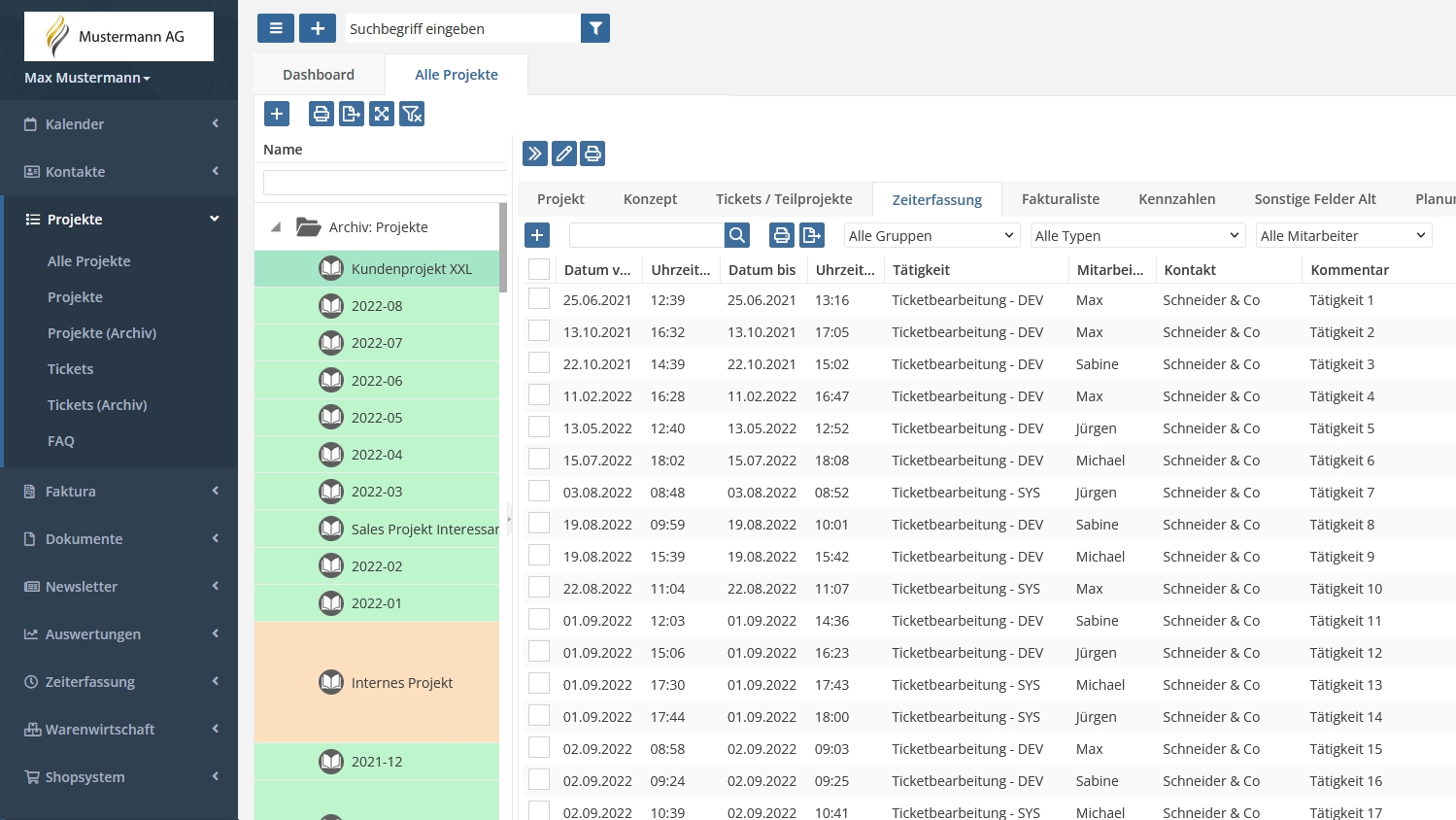The width and height of the screenshot is (1456, 820).
Task: Click the project tree vertical scrollbar
Action: (503, 248)
